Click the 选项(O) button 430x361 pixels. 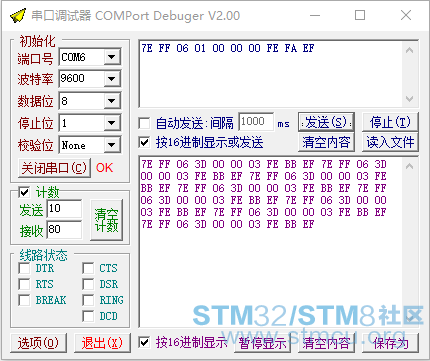coord(38,343)
